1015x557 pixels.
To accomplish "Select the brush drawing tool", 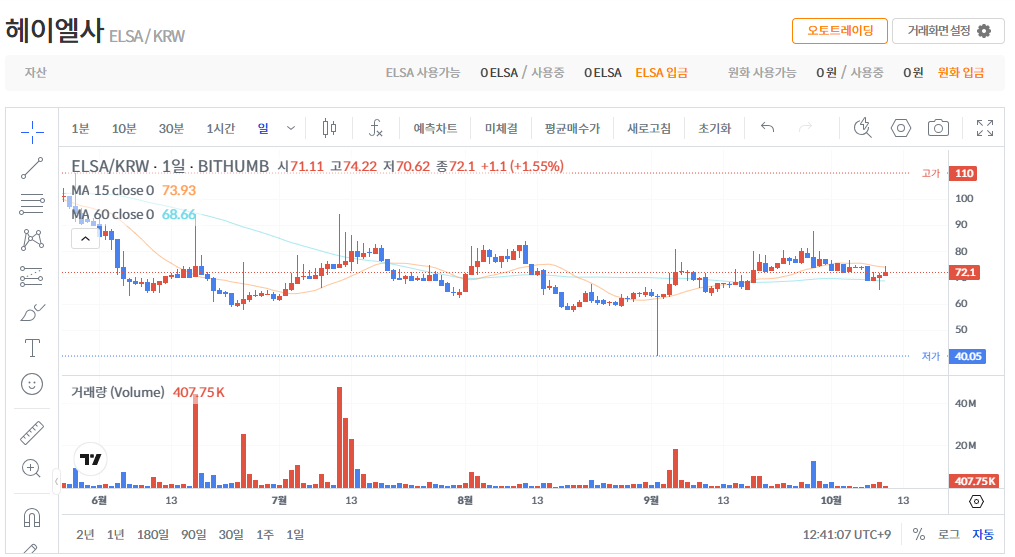I will click(32, 312).
